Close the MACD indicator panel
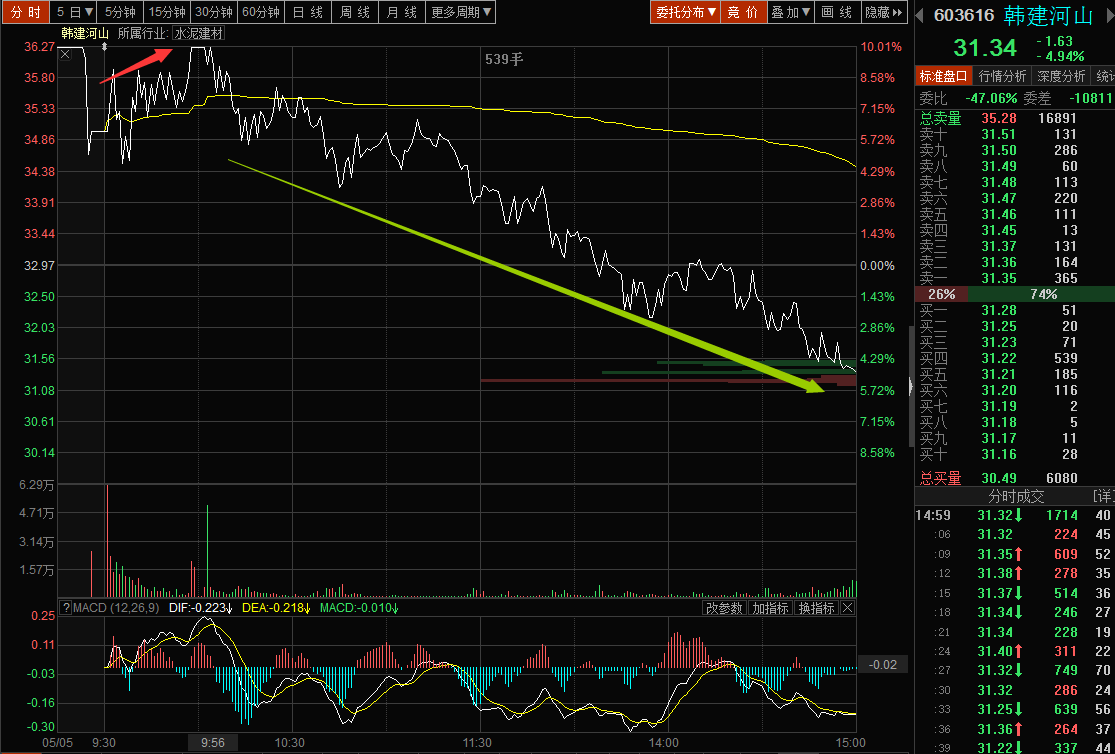Viewport: 1115px width, 754px height. tap(848, 608)
